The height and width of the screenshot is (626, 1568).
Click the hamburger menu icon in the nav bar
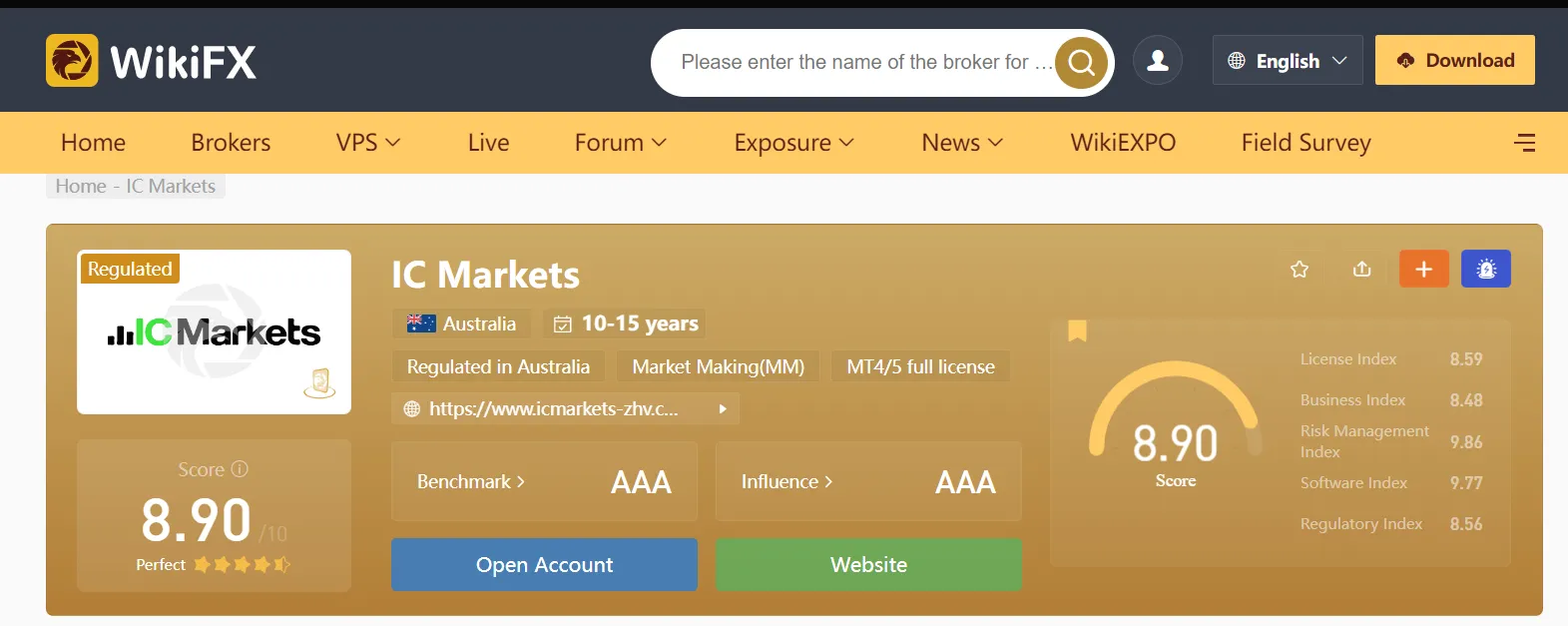(x=1524, y=143)
